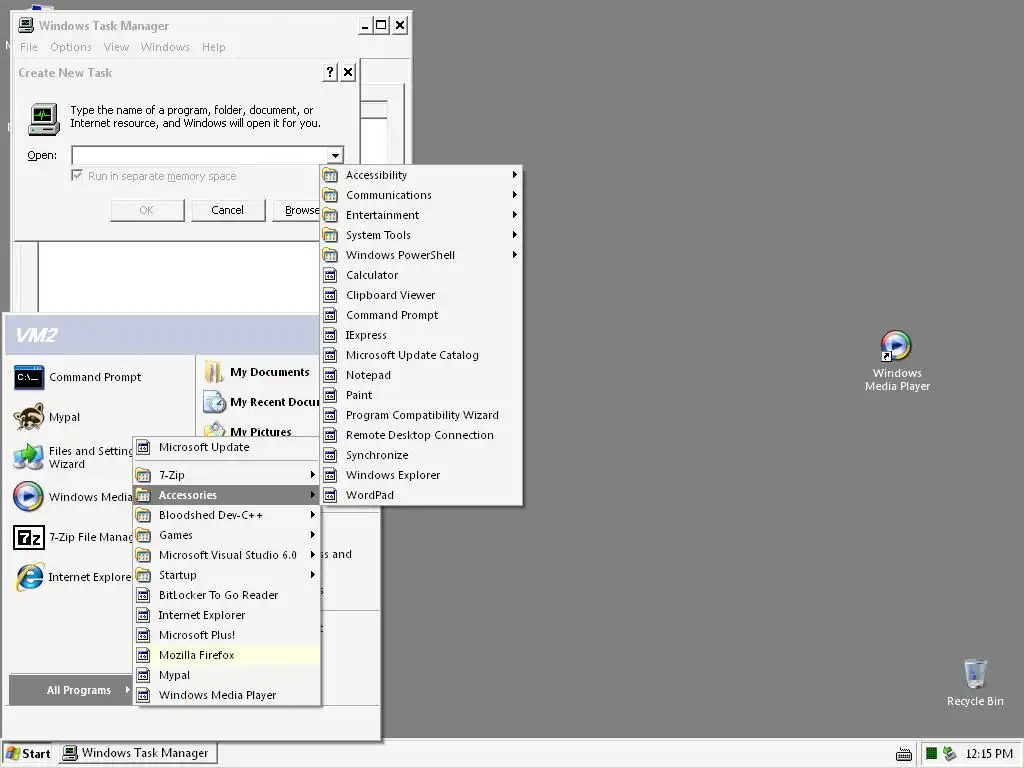
Task: Click the WordPad program icon
Action: (330, 495)
